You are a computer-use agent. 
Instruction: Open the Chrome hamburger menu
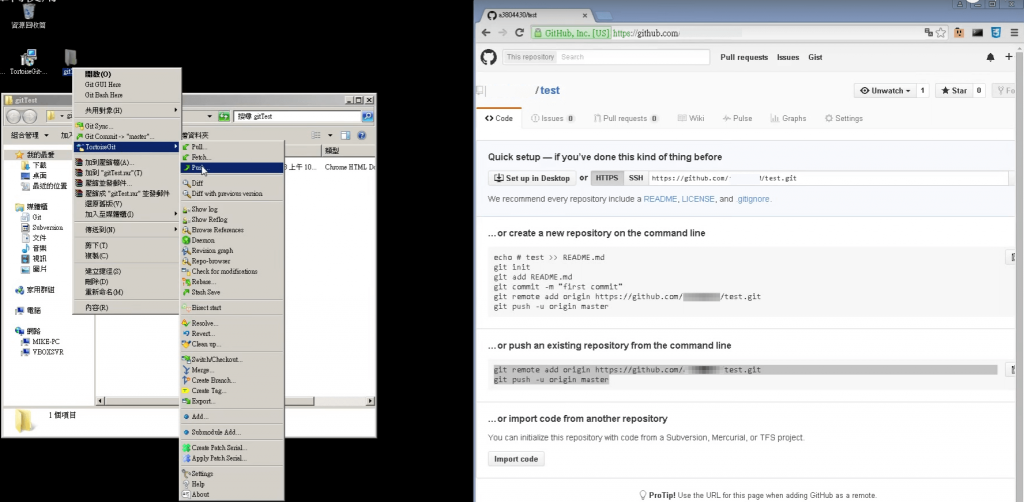1014,33
